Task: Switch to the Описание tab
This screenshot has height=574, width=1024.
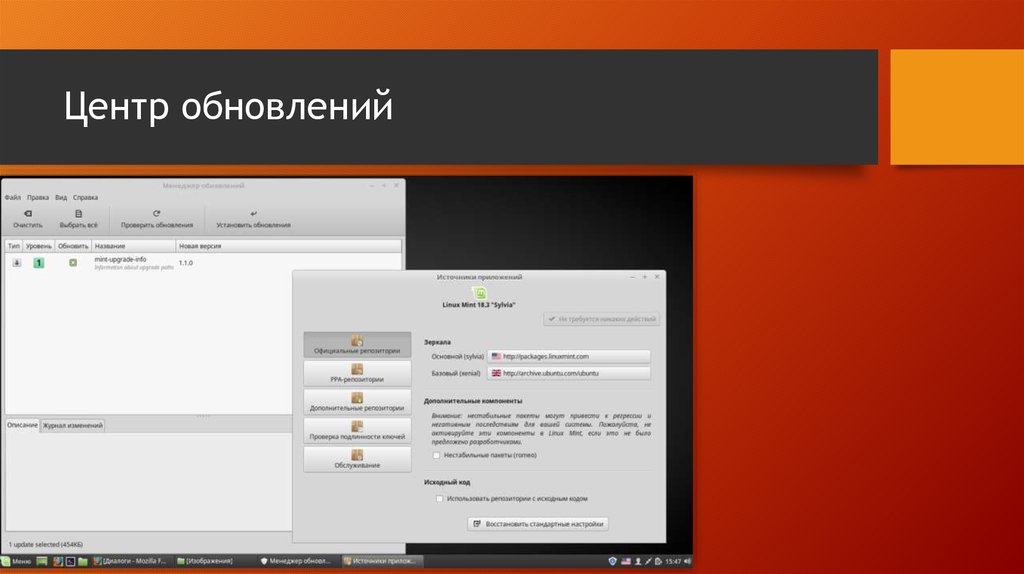Action: click(22, 425)
